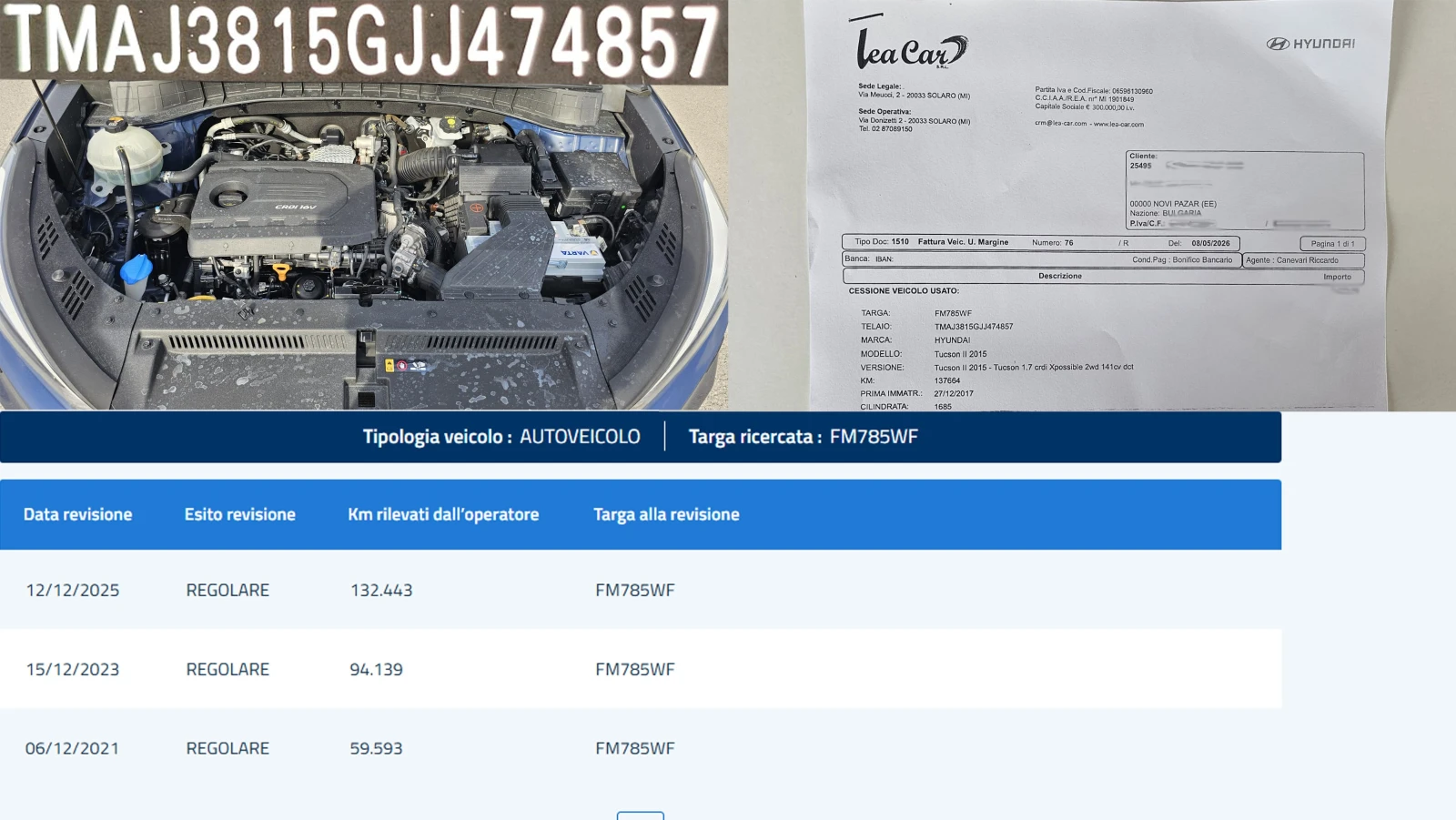Click the CESSIONE VEICOLO USATO heading

pos(904,291)
